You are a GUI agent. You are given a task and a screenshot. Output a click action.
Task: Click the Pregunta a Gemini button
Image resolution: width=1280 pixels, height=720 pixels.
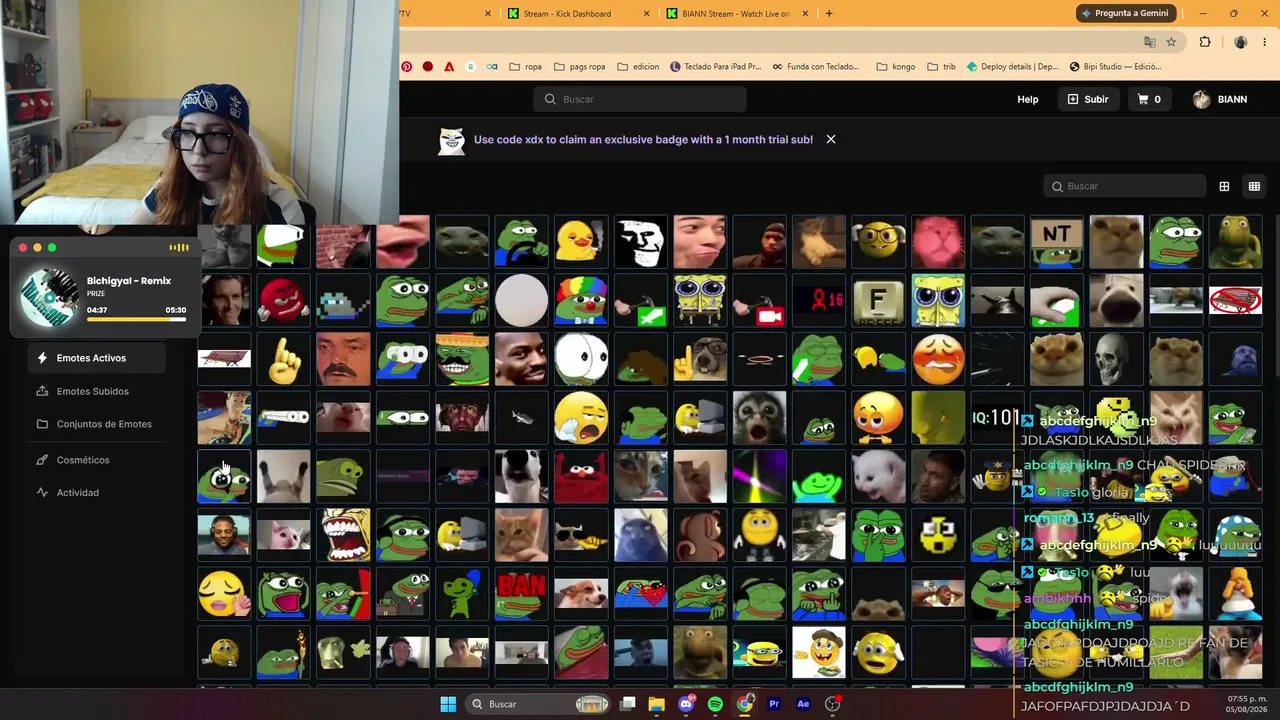click(1125, 13)
